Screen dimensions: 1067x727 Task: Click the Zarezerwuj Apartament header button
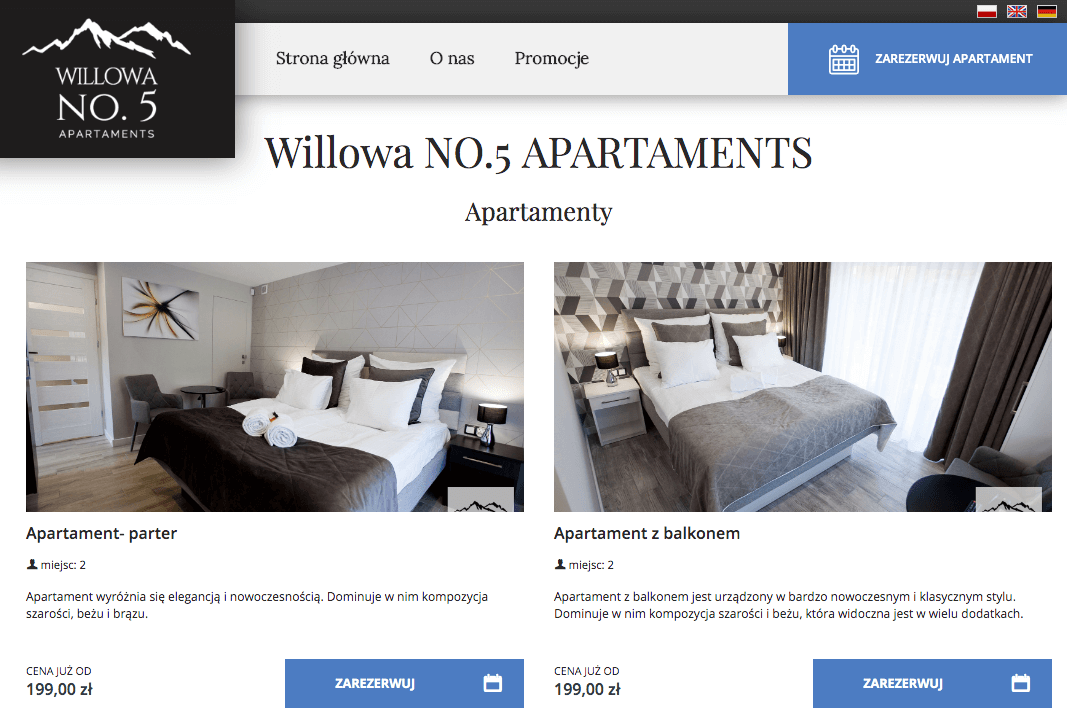[928, 59]
